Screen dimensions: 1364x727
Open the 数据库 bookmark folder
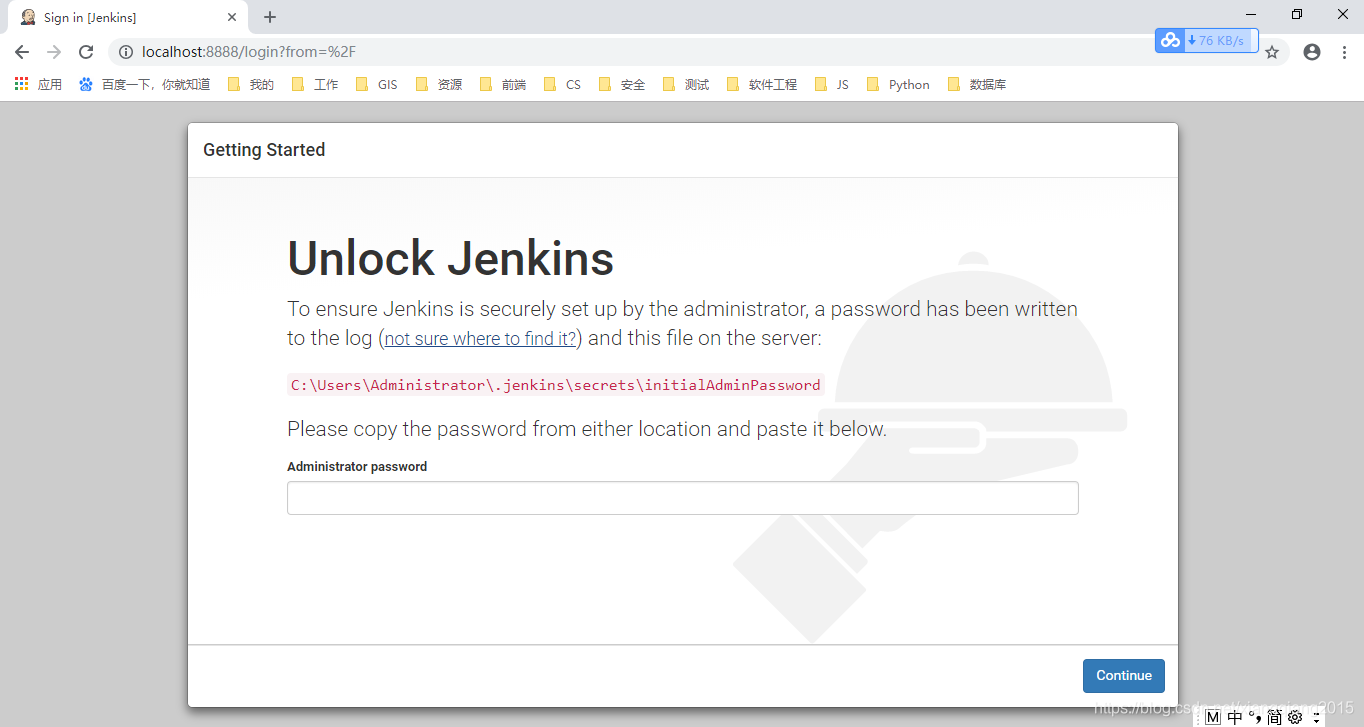(977, 85)
